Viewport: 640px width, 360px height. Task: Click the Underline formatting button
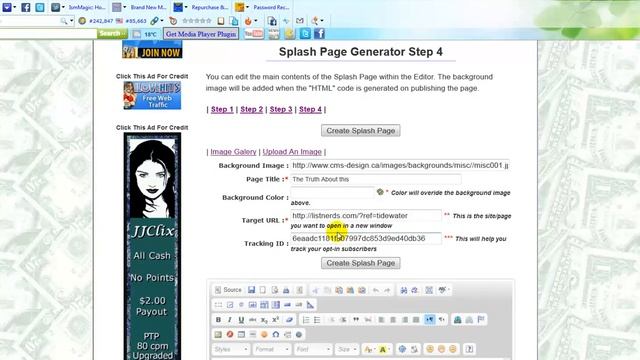[241, 320]
